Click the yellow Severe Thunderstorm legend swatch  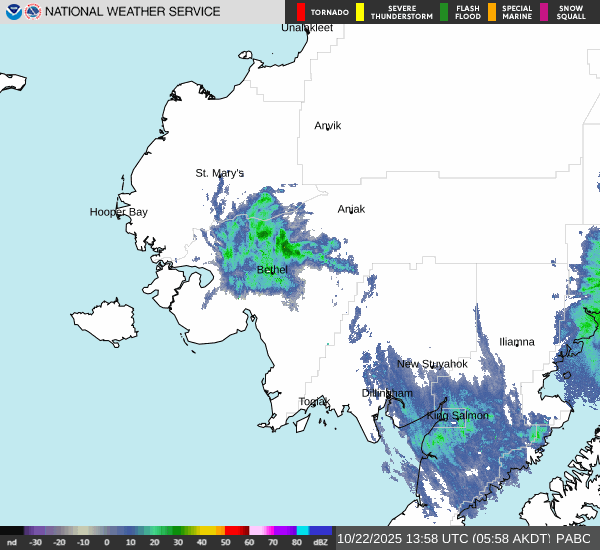360,12
